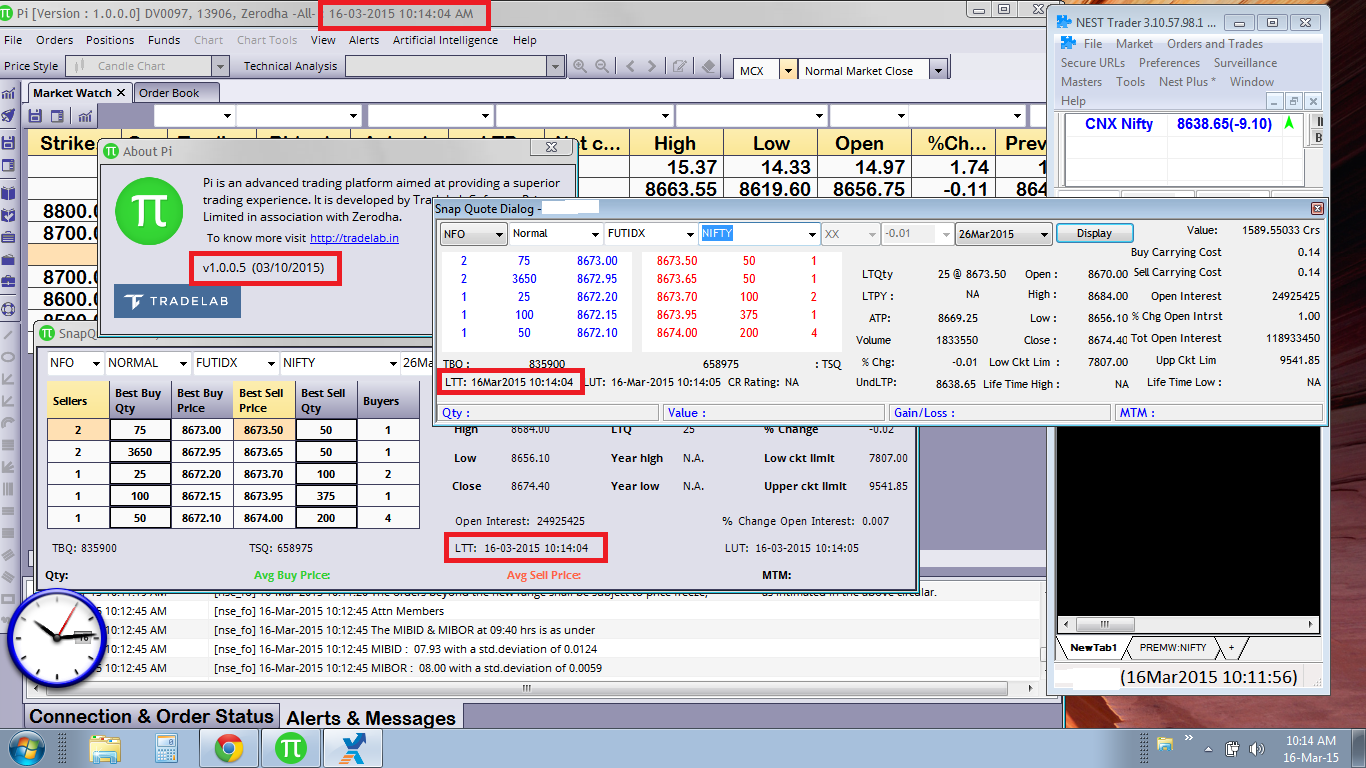Click the TRADELAB logo banner

[x=177, y=301]
